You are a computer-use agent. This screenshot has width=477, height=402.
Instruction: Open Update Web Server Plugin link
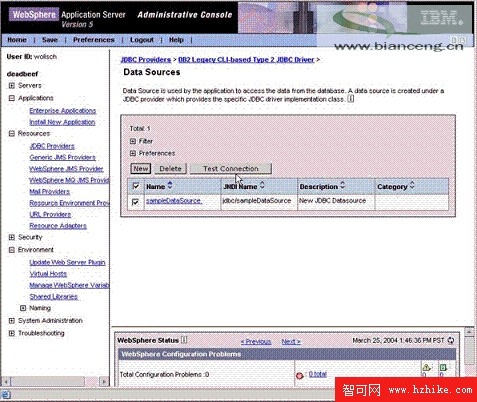pos(67,262)
